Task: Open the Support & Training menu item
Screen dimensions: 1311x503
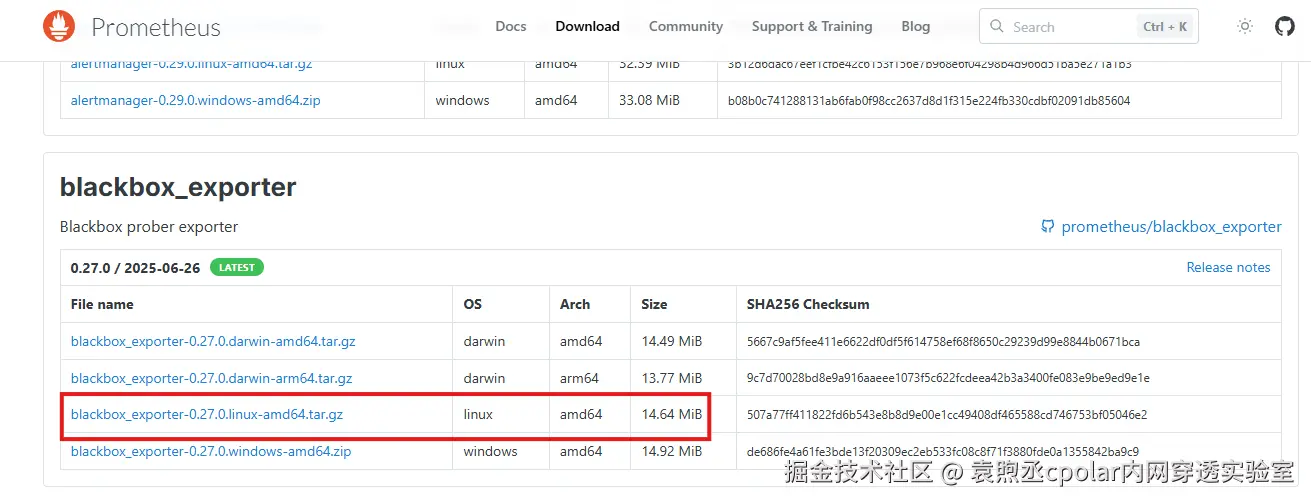Action: coord(812,27)
